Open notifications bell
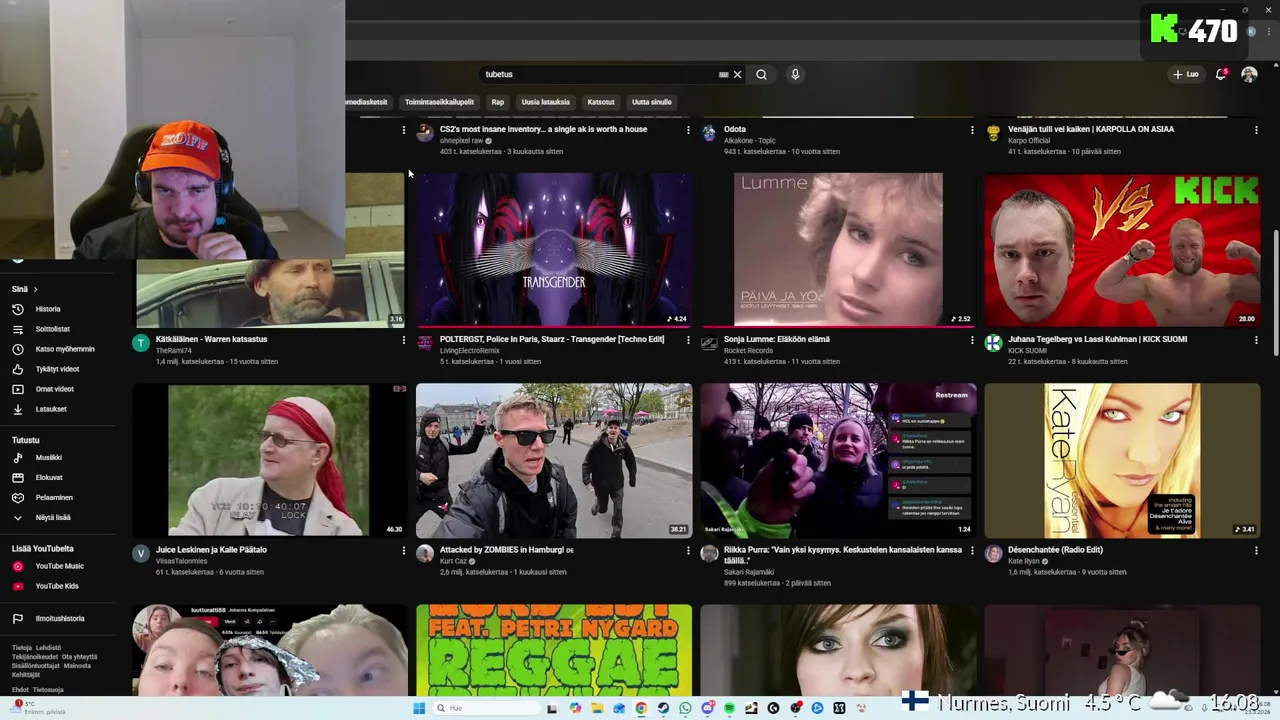 coord(1220,74)
